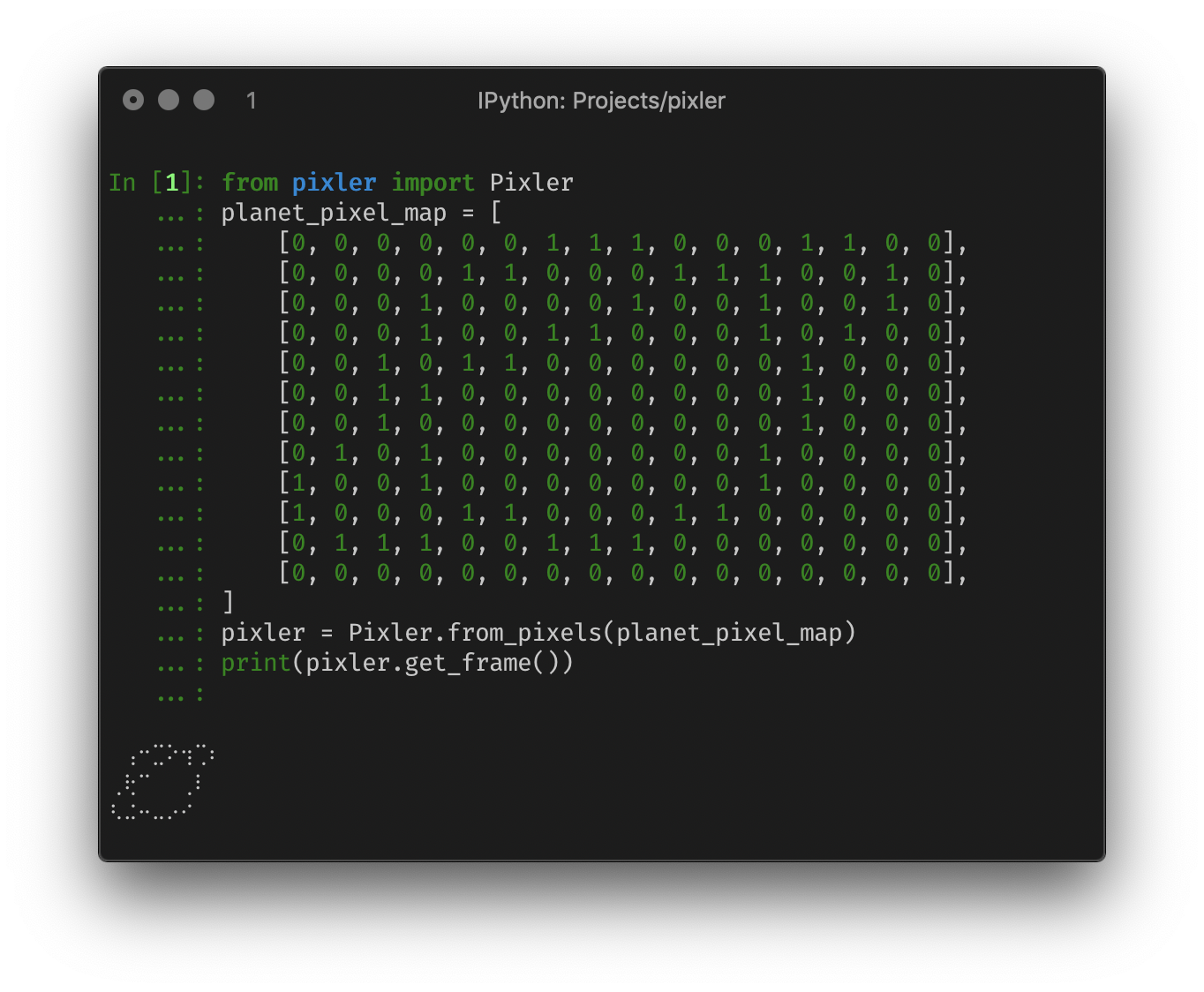
Task: Select the import Pixler statement line
Action: click(x=397, y=182)
